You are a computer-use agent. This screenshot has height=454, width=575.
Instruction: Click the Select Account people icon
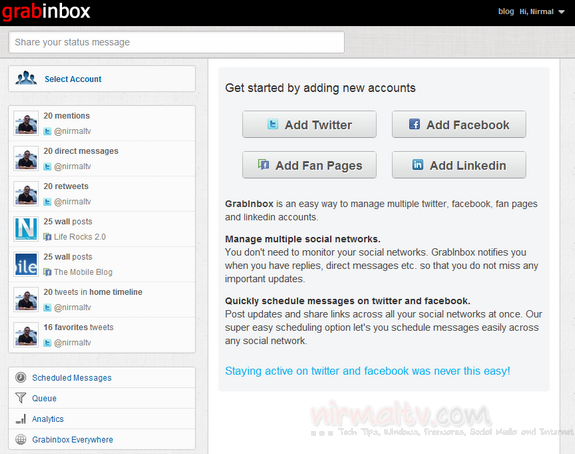[x=26, y=78]
